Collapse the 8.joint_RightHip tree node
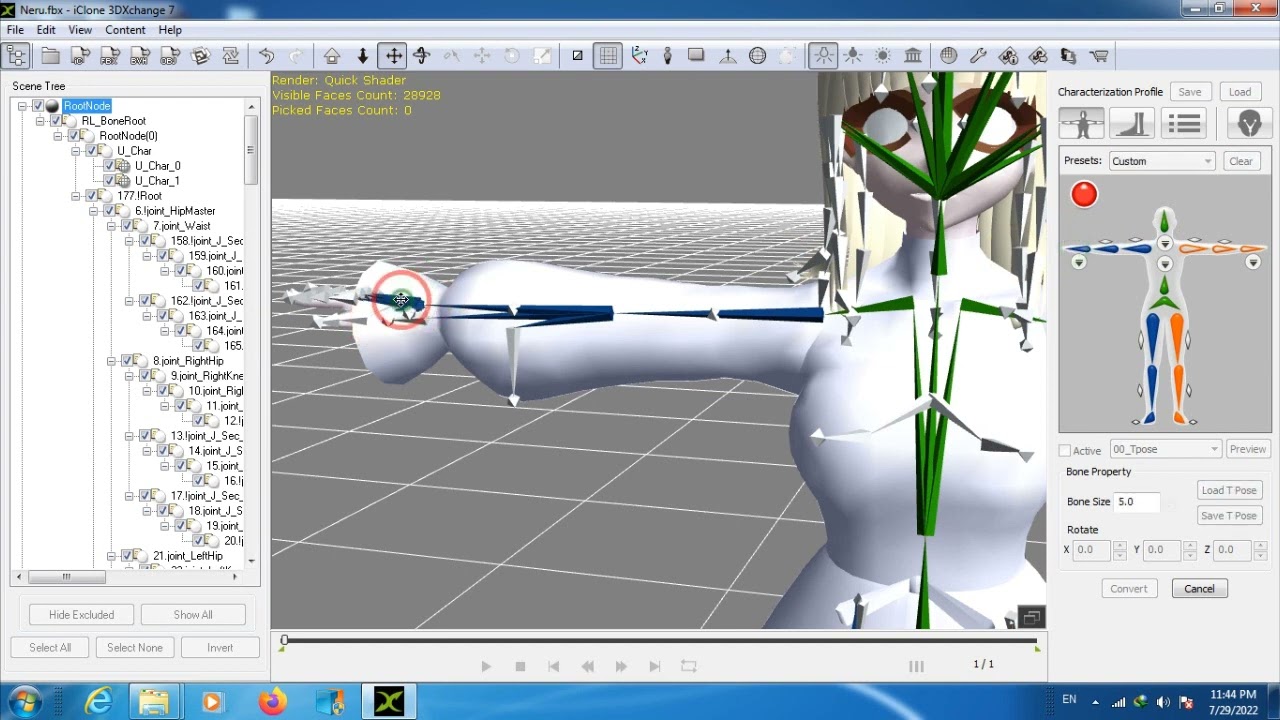Screen dimensions: 1280x720 pyautogui.click(x=112, y=361)
